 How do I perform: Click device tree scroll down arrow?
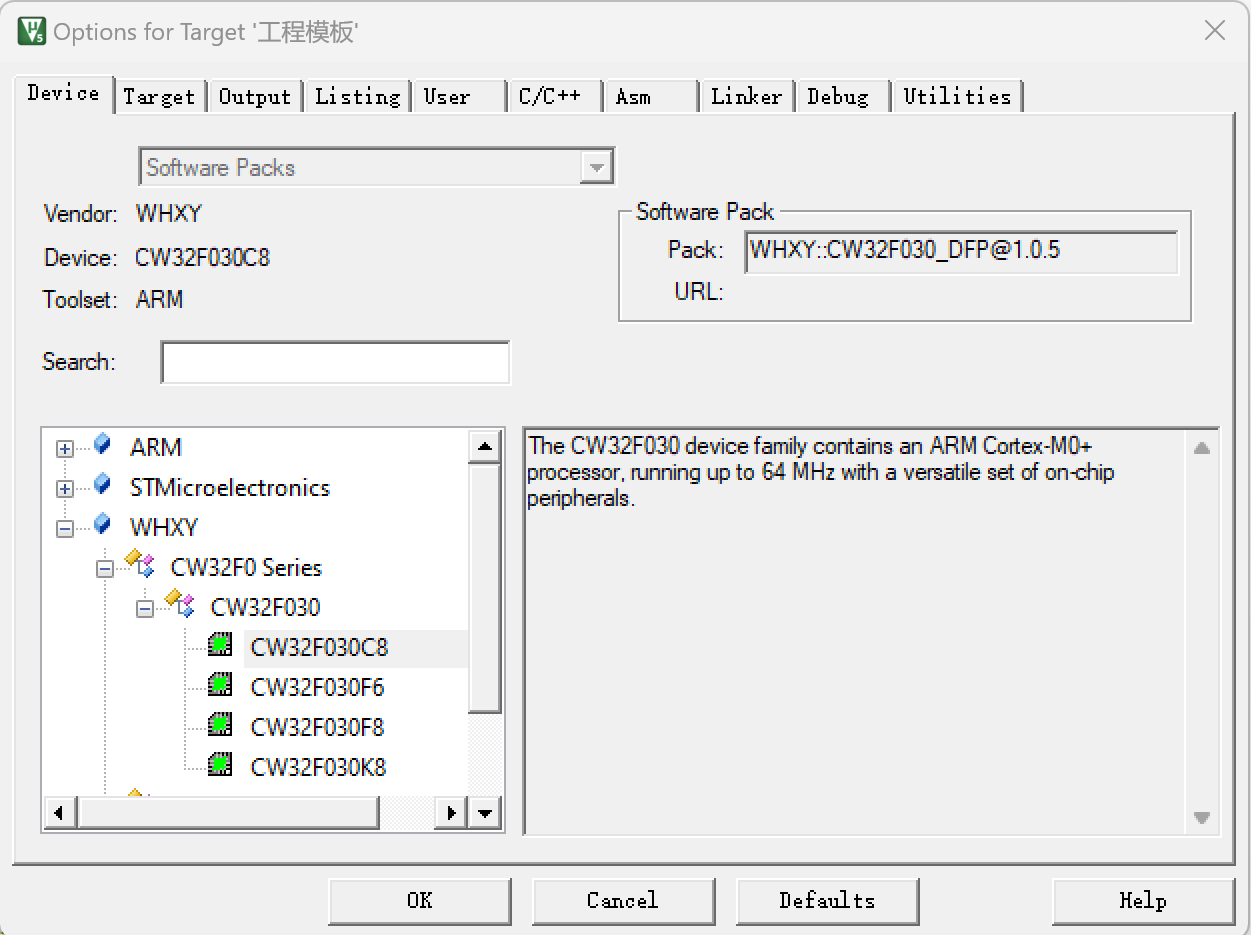point(485,813)
